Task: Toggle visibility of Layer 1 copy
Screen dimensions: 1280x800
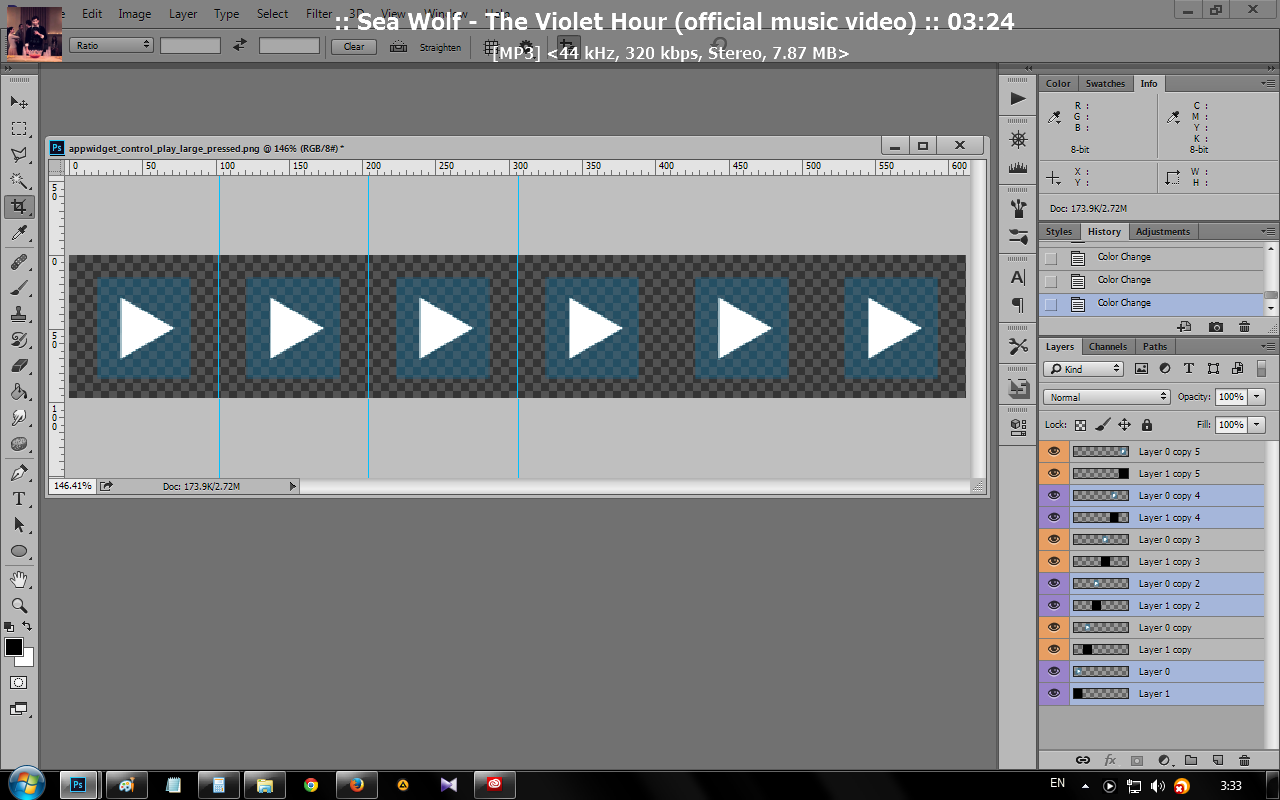Action: click(1054, 649)
